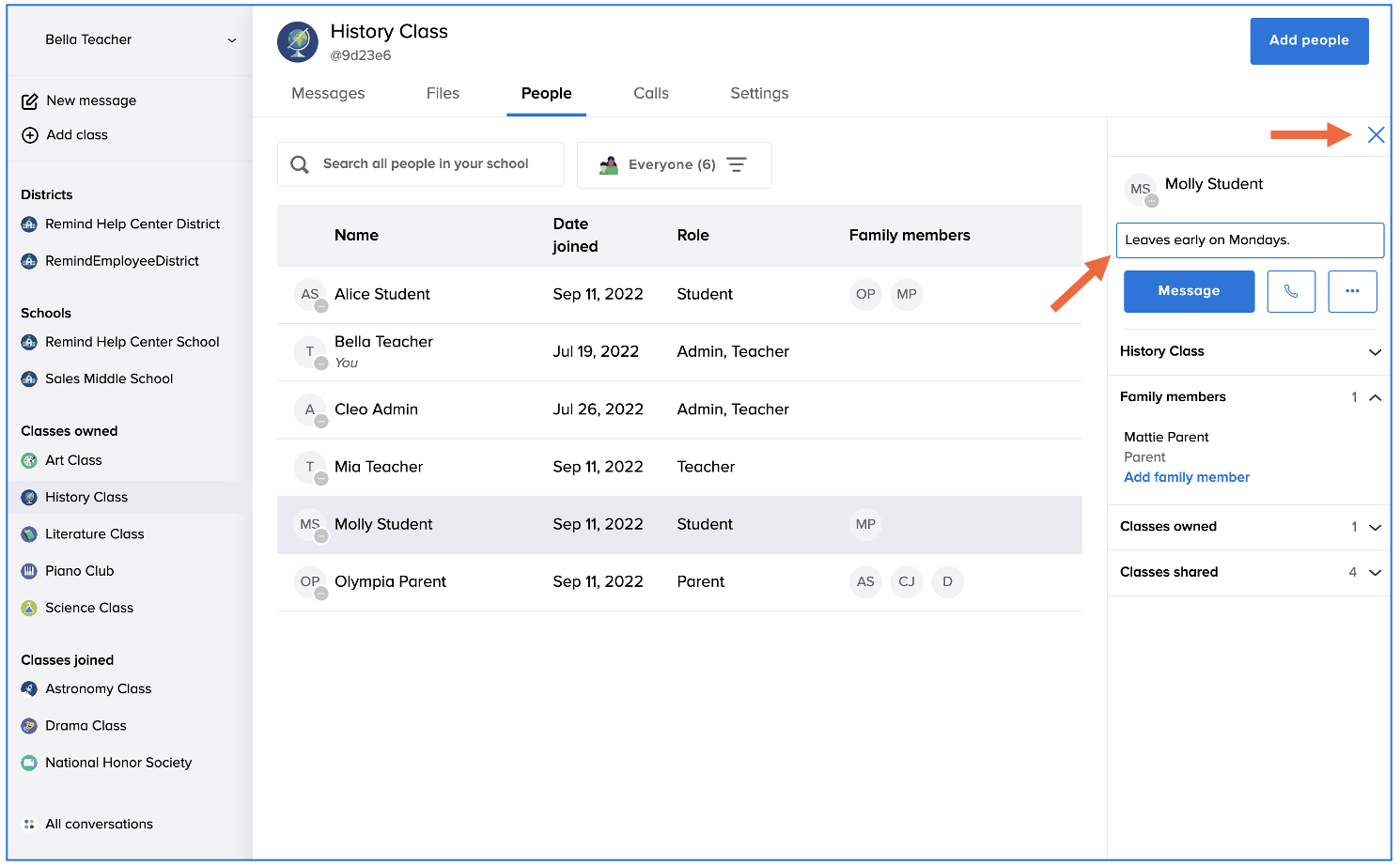Expand the Classes shared section
Screen dimensions: 1400x865
1375,572
